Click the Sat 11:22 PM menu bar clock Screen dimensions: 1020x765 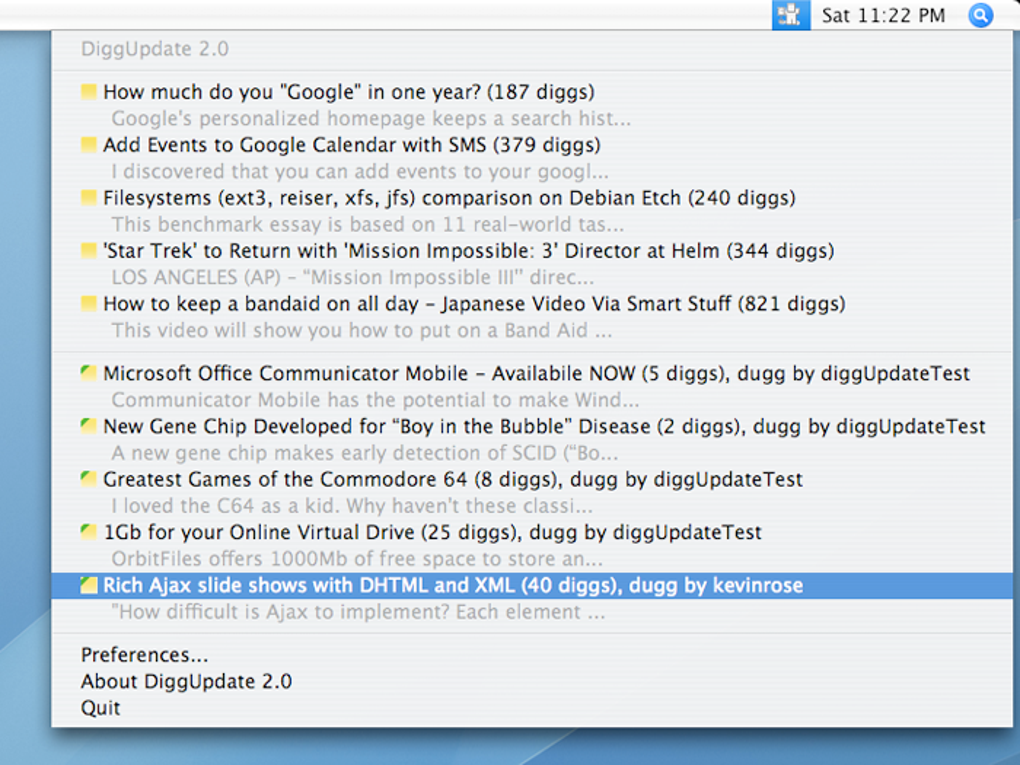(883, 15)
